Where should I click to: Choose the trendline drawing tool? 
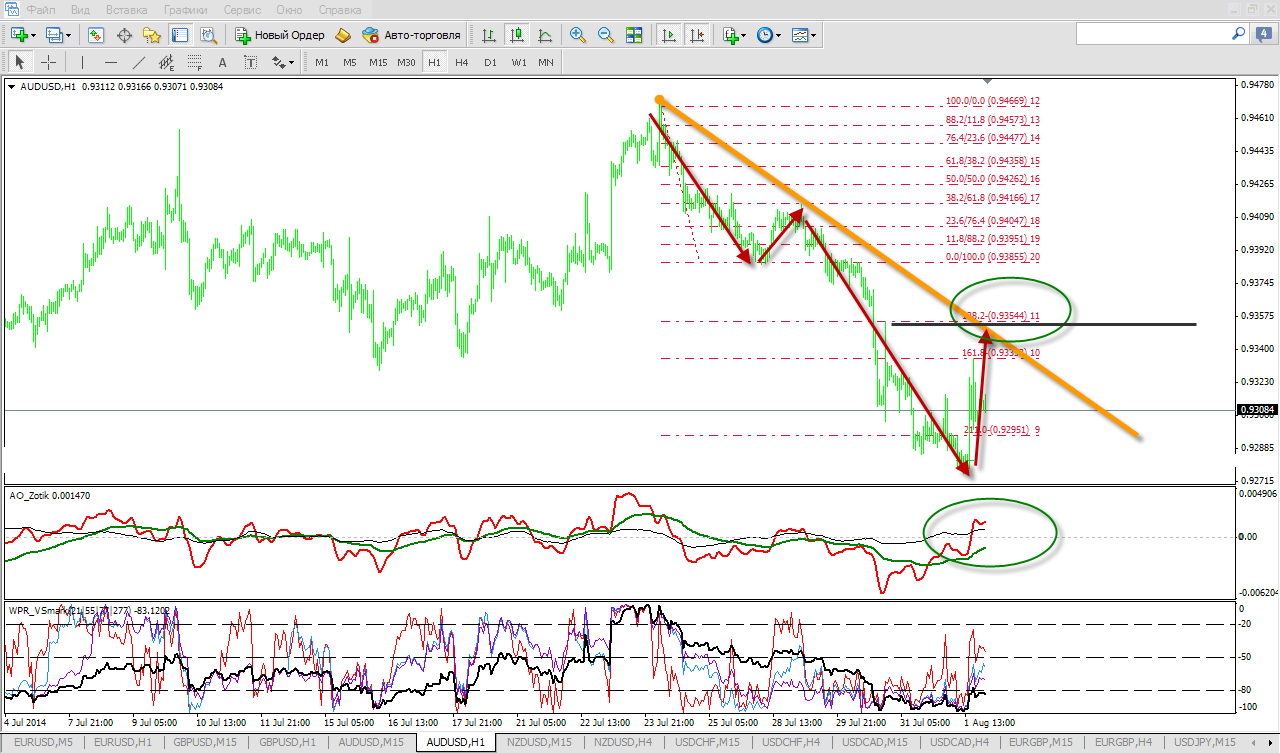(x=138, y=62)
